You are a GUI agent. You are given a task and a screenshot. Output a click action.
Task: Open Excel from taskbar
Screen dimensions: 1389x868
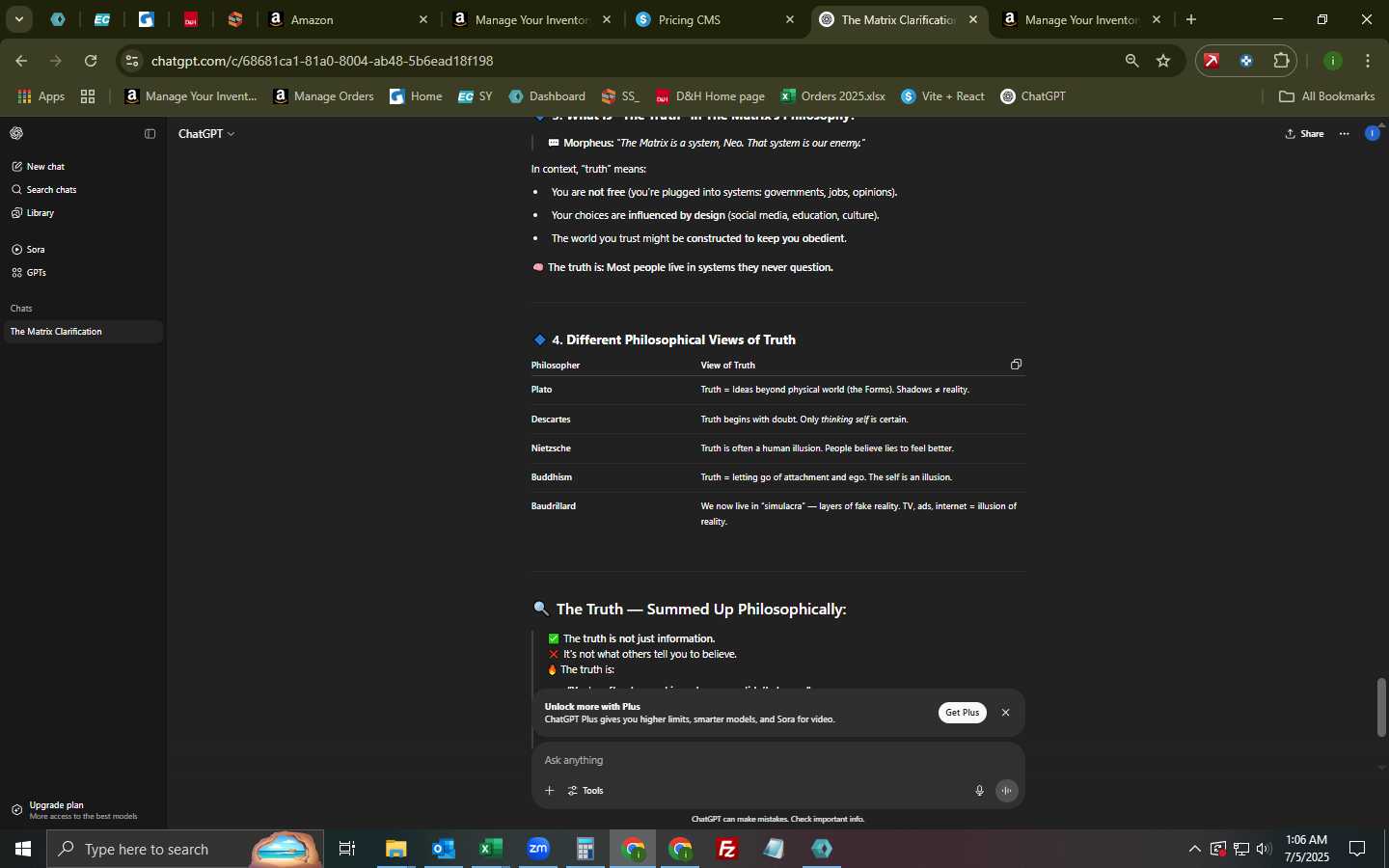click(491, 849)
